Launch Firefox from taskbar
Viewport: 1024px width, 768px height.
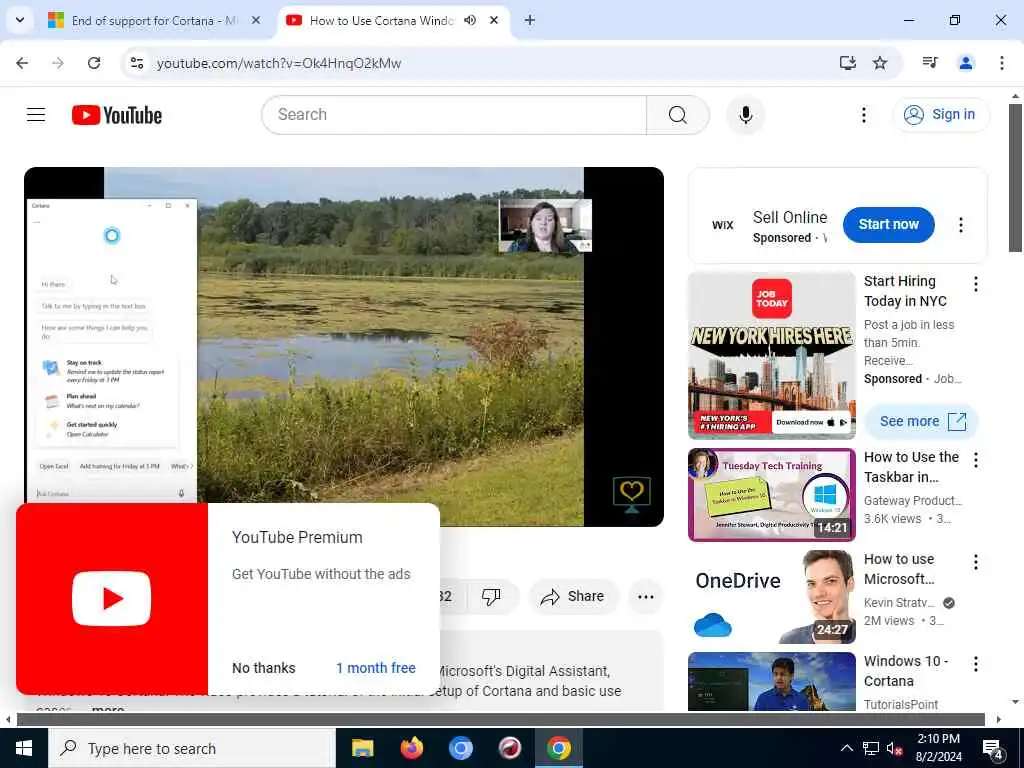tap(411, 748)
